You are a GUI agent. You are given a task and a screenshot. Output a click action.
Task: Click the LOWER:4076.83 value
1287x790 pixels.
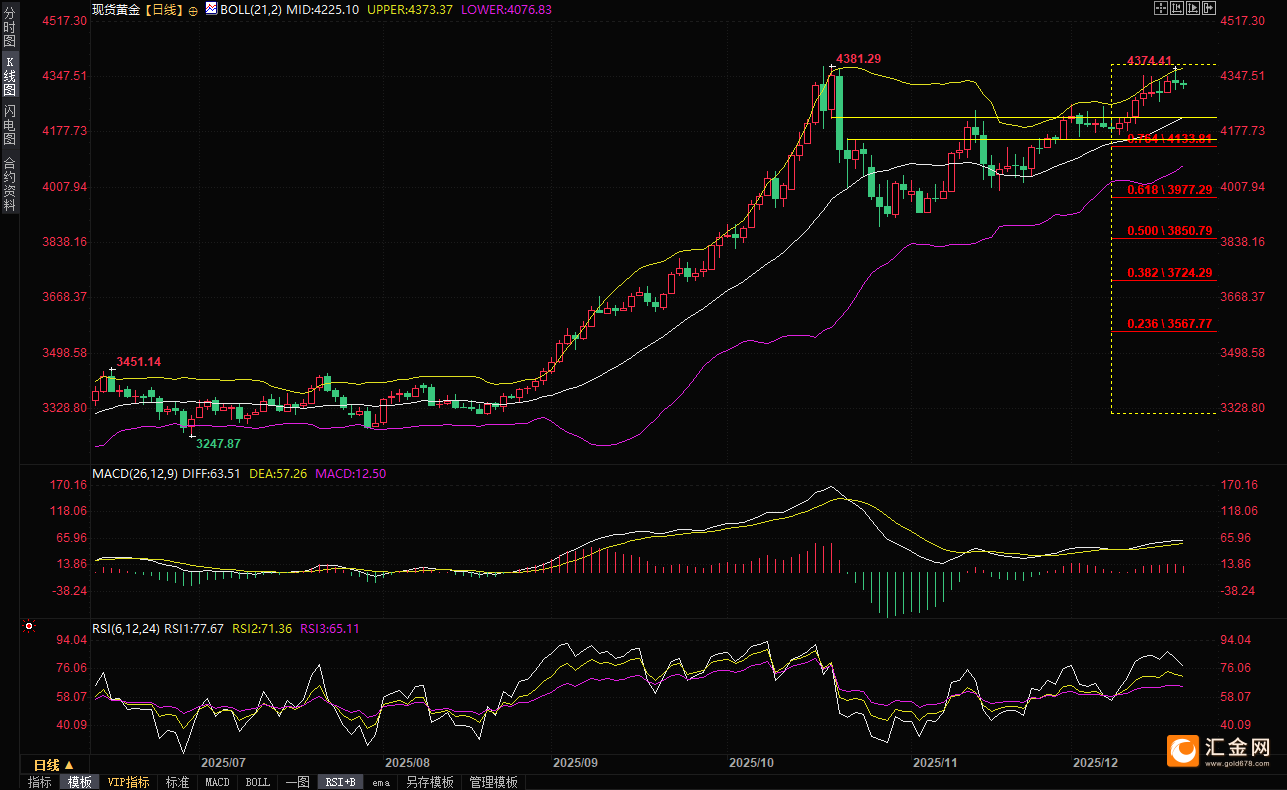(x=506, y=9)
